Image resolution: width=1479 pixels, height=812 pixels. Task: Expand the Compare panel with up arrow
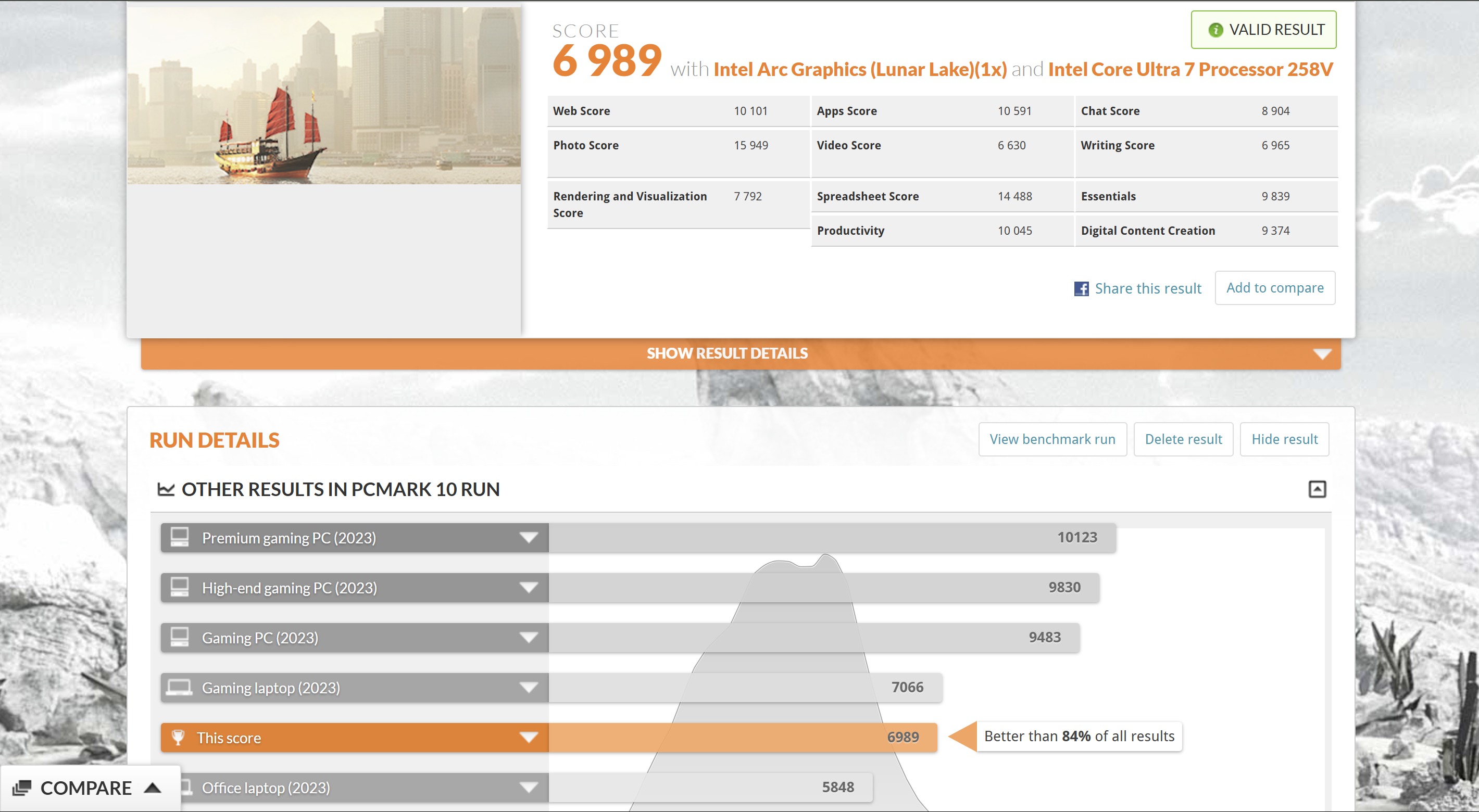[152, 788]
